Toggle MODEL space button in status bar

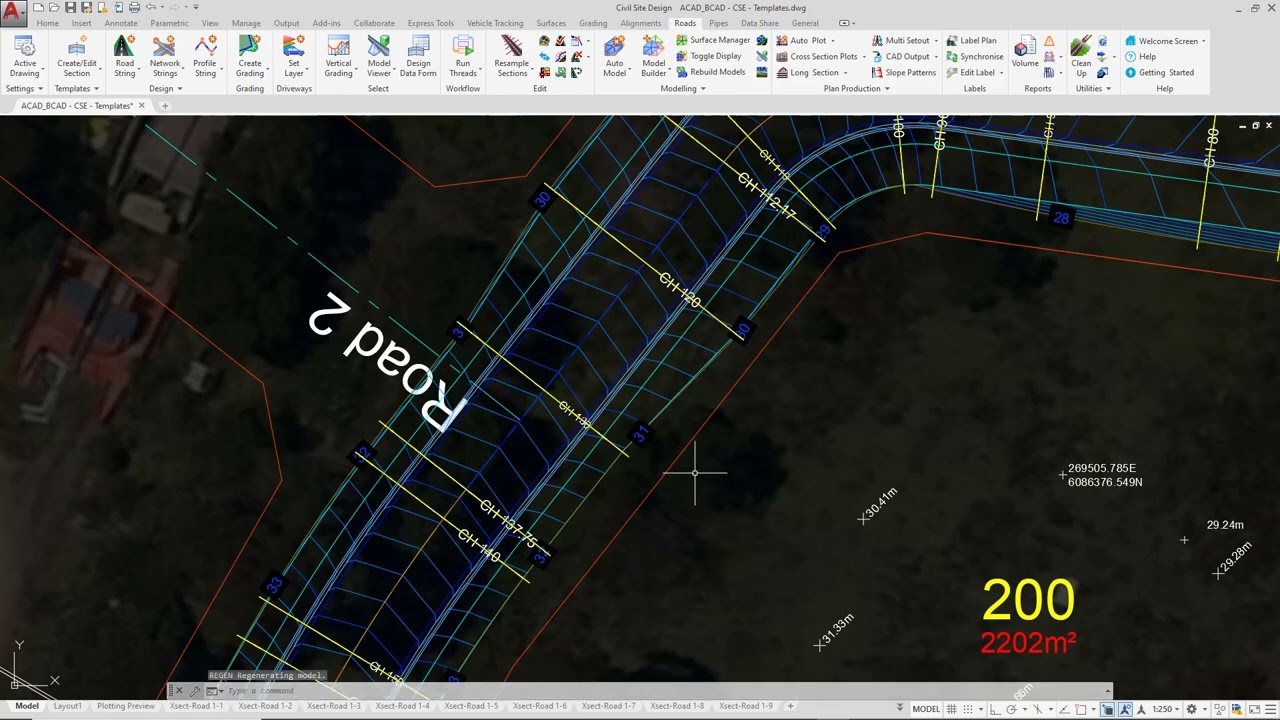[x=926, y=709]
